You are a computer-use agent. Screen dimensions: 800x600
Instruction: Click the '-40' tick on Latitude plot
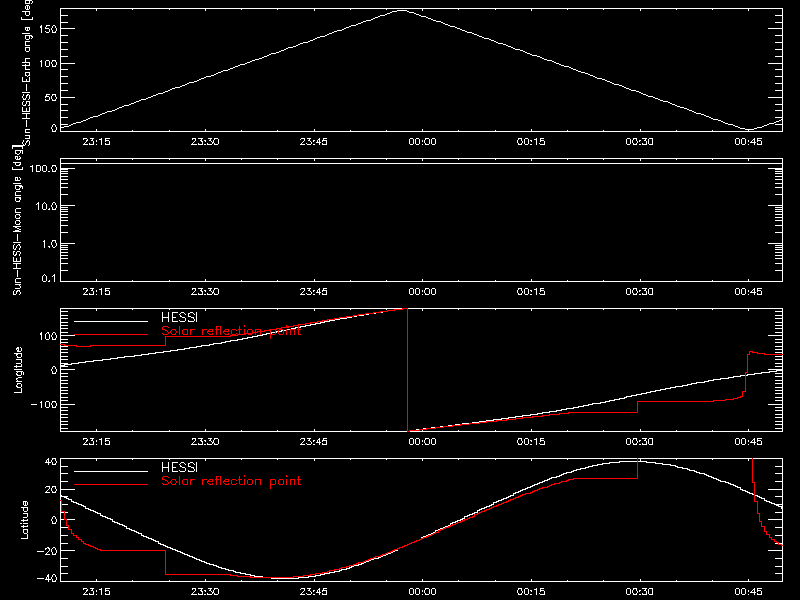(x=47, y=578)
